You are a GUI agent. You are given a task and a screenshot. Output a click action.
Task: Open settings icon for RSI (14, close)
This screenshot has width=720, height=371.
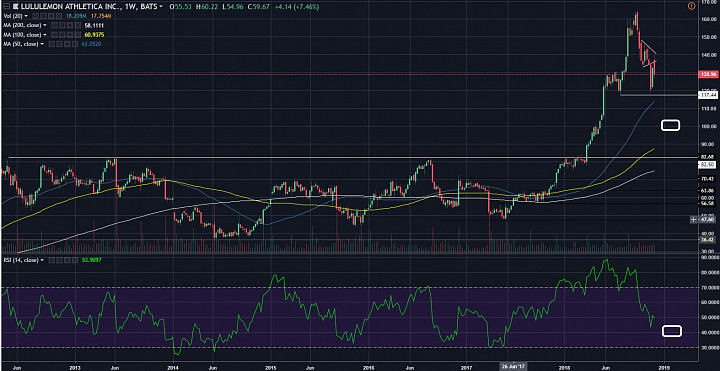(x=59, y=260)
